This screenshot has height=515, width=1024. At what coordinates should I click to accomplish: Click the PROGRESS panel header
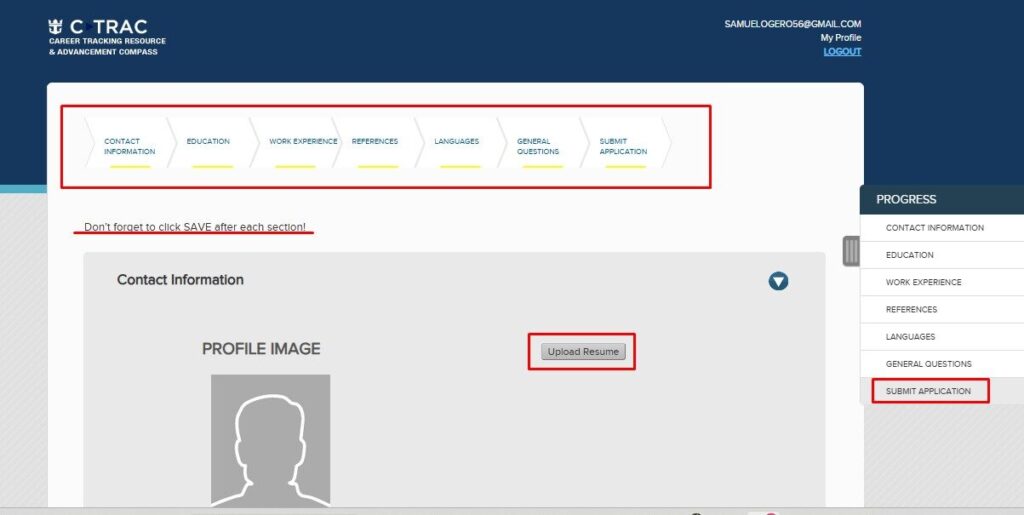[x=942, y=200]
